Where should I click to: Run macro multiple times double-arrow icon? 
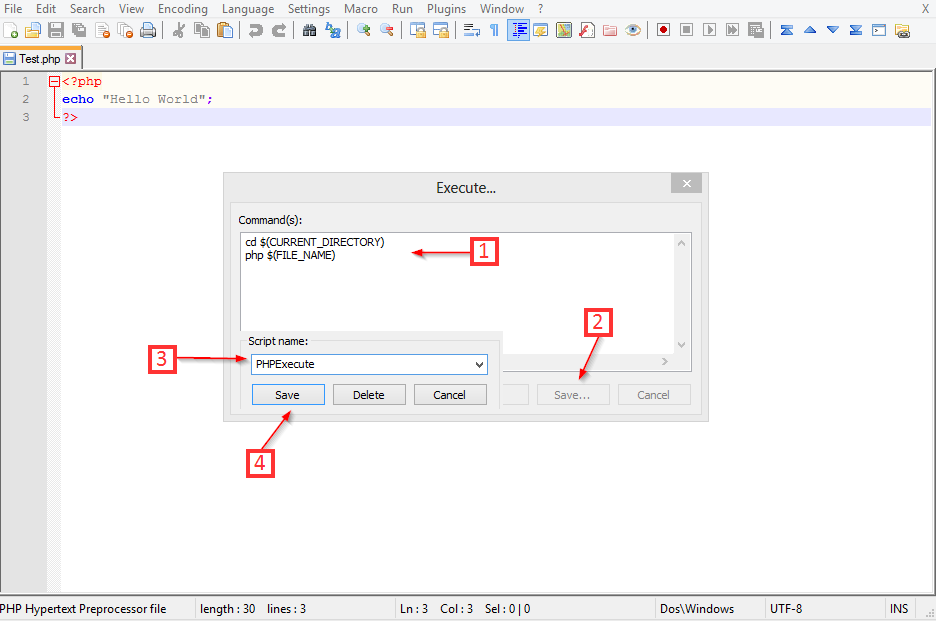coord(732,30)
